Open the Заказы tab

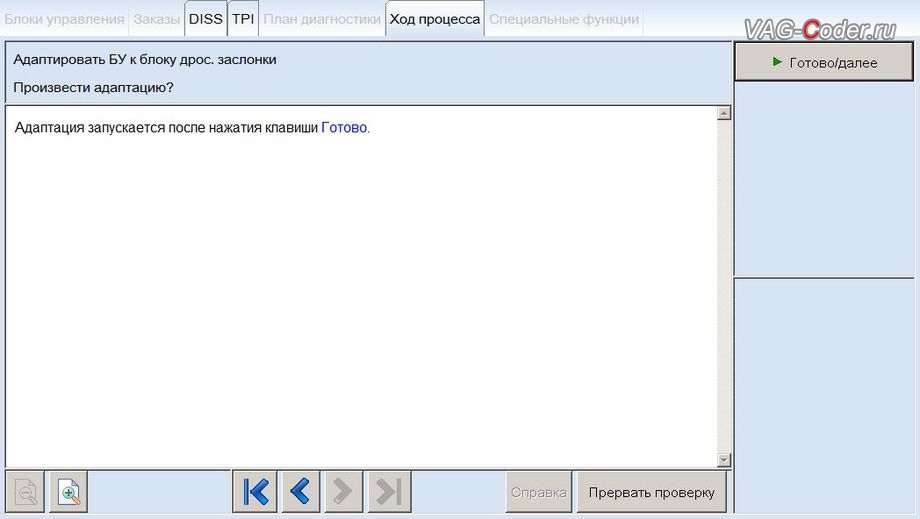pos(157,19)
